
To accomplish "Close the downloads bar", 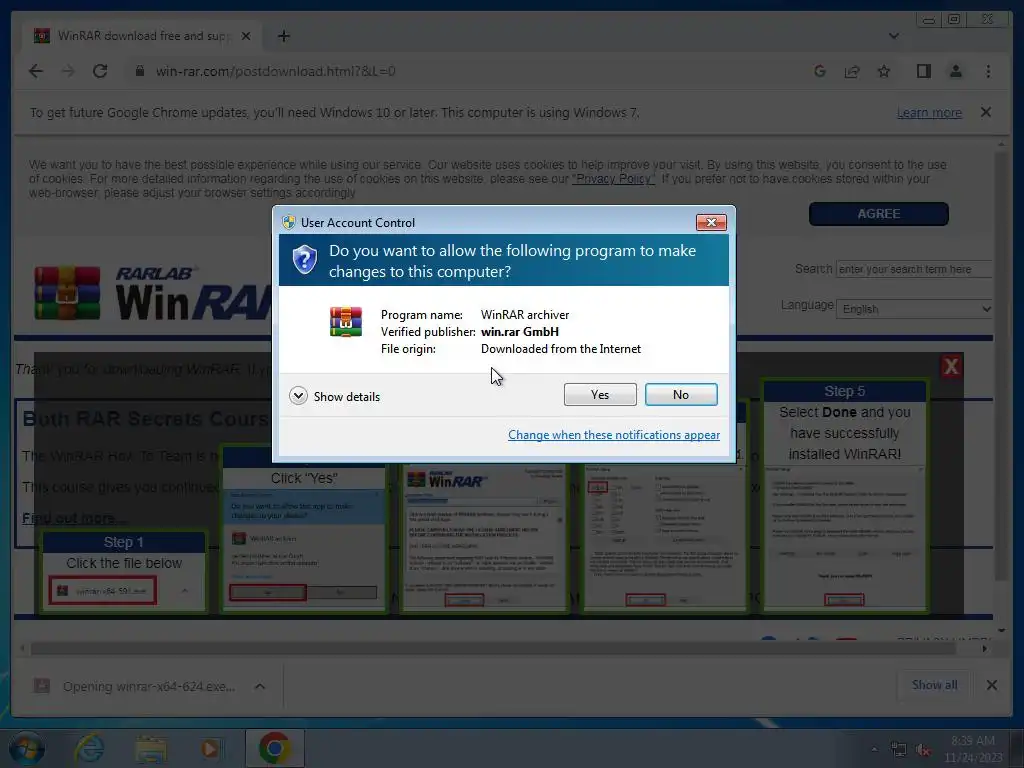I will click(x=991, y=685).
